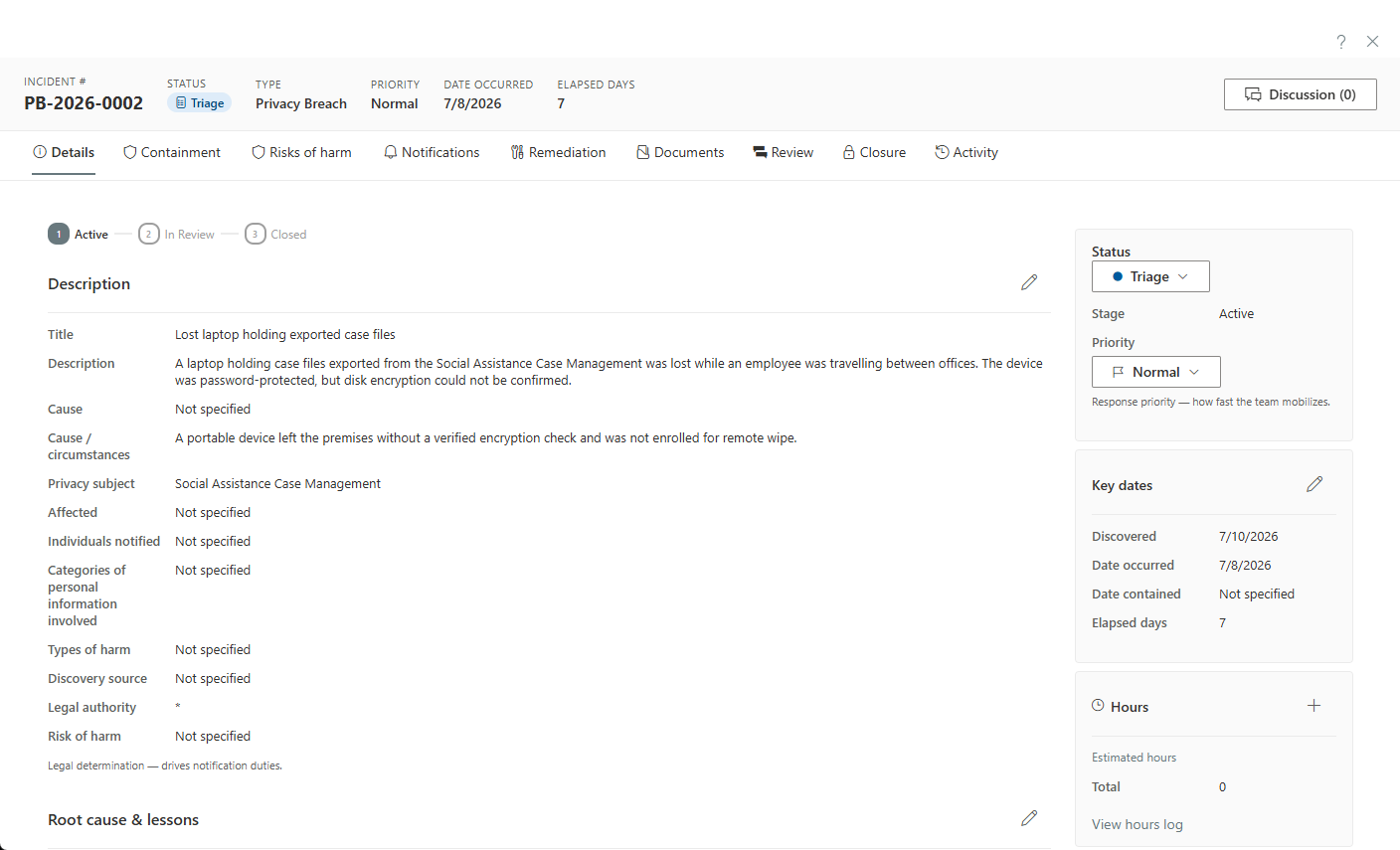Click the Discovered date 7/10/2026
Screen dimensions: 1400x850
pos(1249,536)
